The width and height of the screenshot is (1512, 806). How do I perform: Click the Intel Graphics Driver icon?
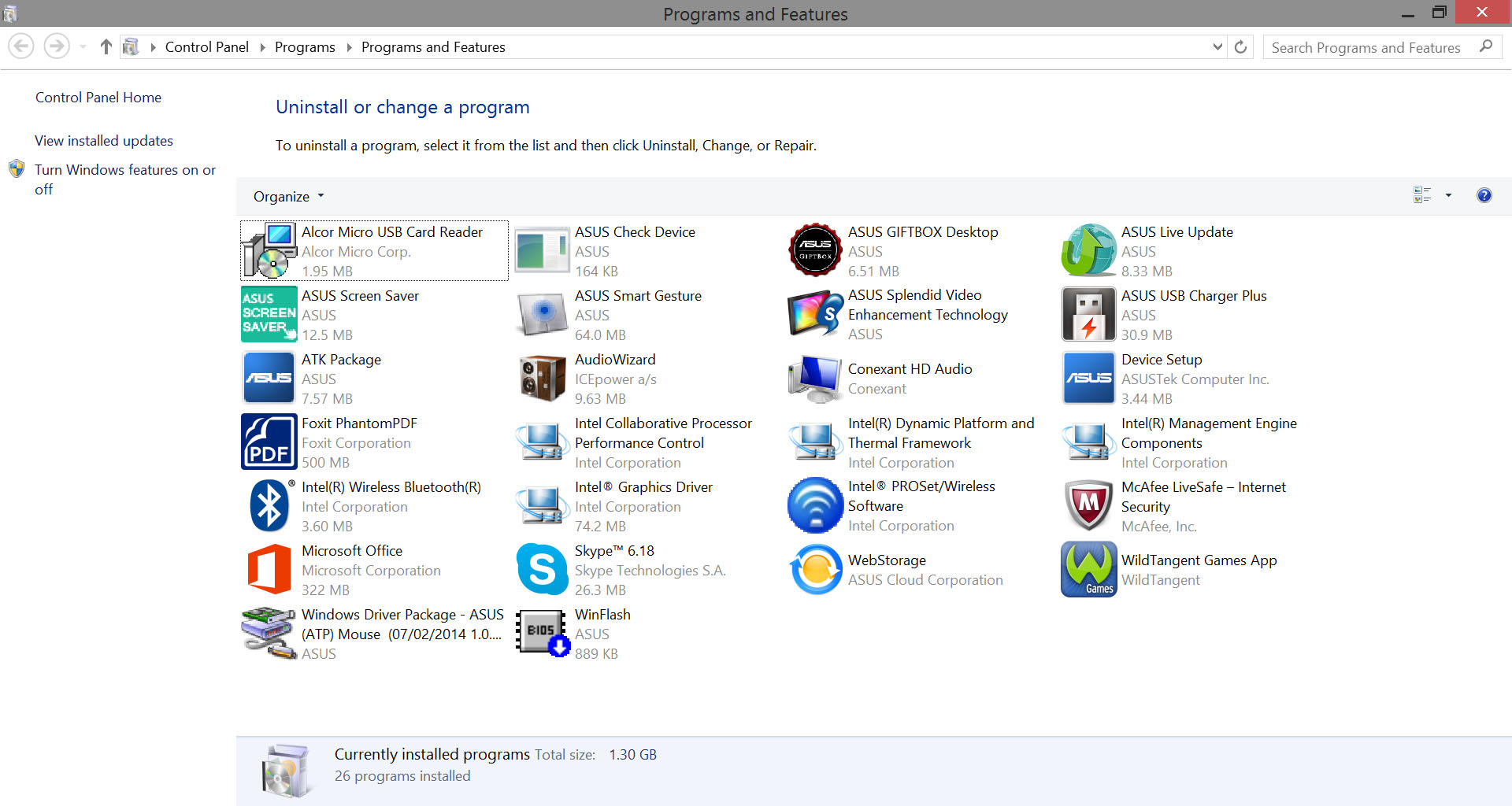pos(543,505)
